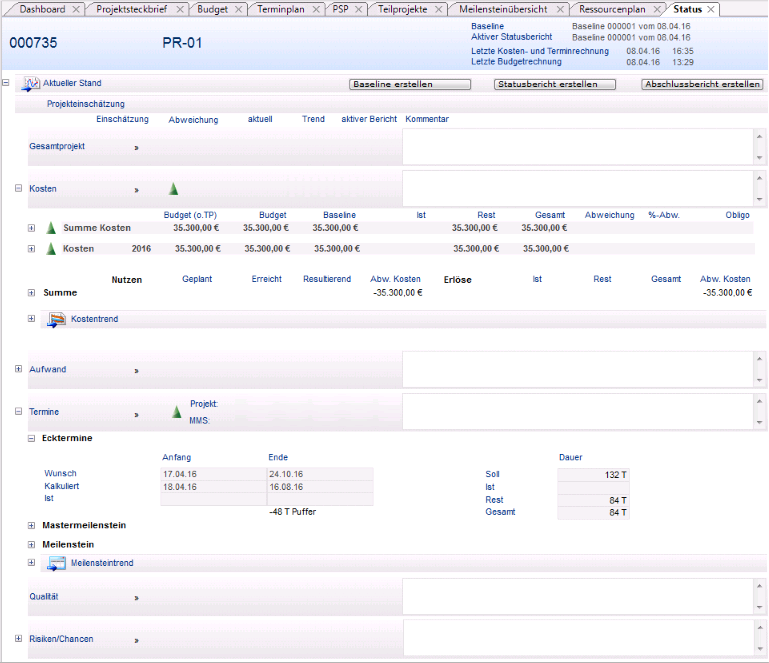
Task: Click the Gesamtprojekt link
Action: pos(57,146)
